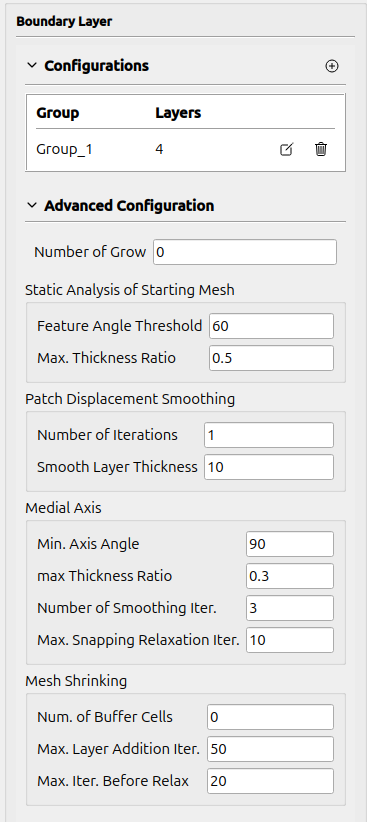The height and width of the screenshot is (822, 367).
Task: Focus the Feature Angle Threshold field
Action: (x=271, y=326)
